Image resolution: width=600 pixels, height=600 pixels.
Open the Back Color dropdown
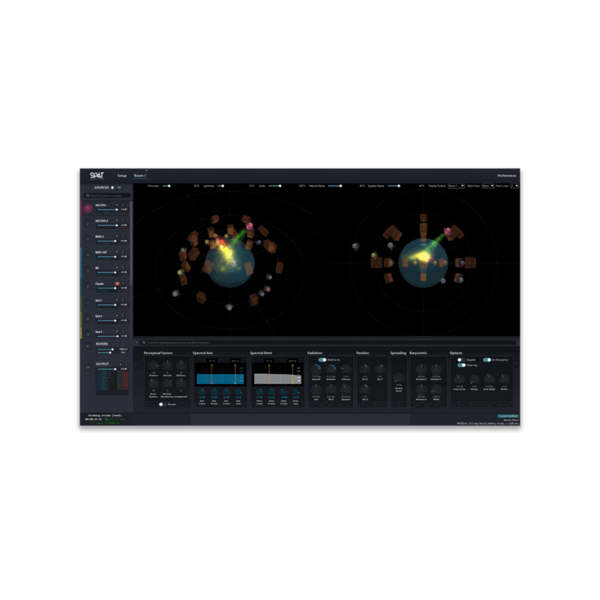(488, 186)
